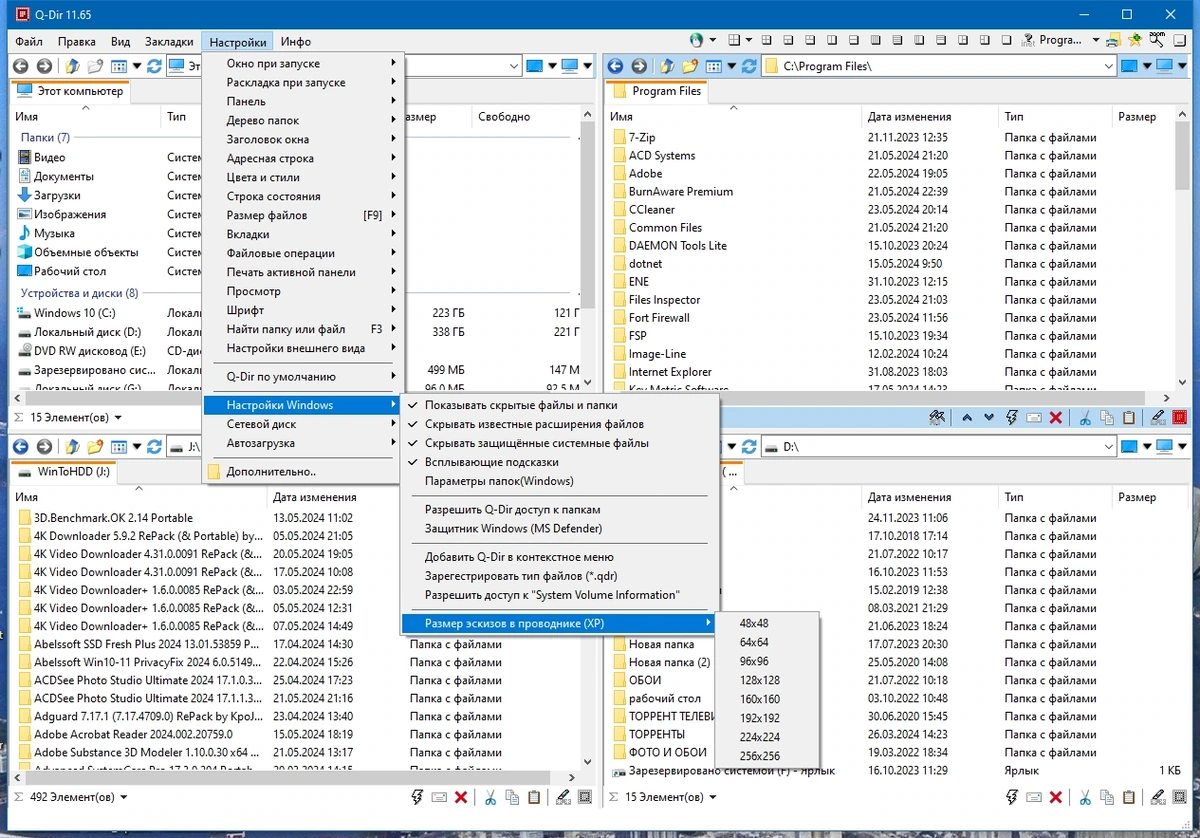Click the up chevron icon in Program Files status bar
This screenshot has width=1200, height=838.
point(967,417)
